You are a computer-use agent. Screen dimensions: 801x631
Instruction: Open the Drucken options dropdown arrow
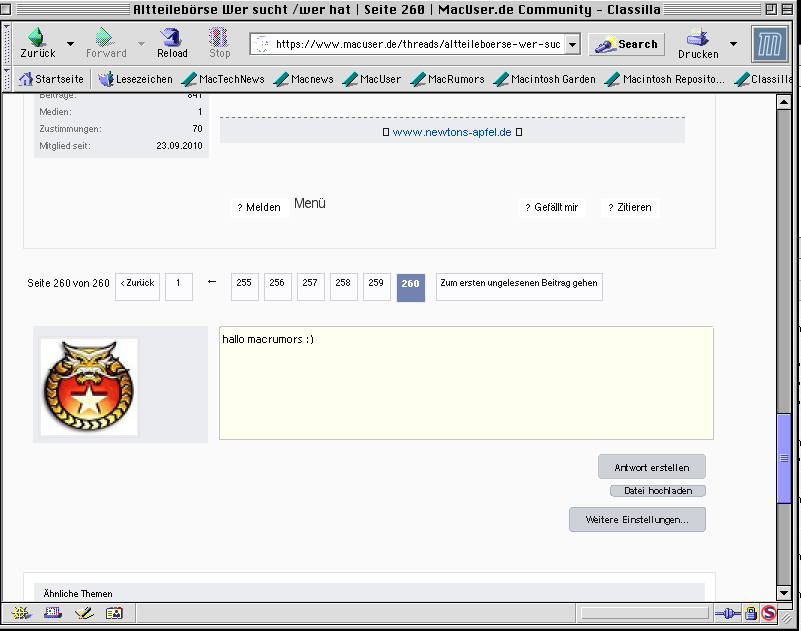tap(733, 44)
